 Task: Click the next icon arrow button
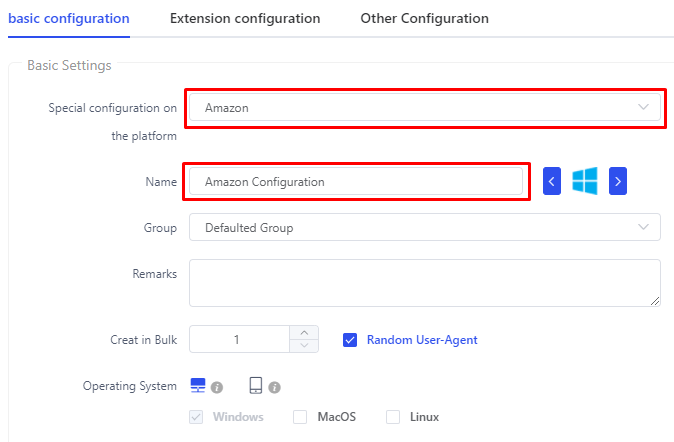click(x=618, y=181)
